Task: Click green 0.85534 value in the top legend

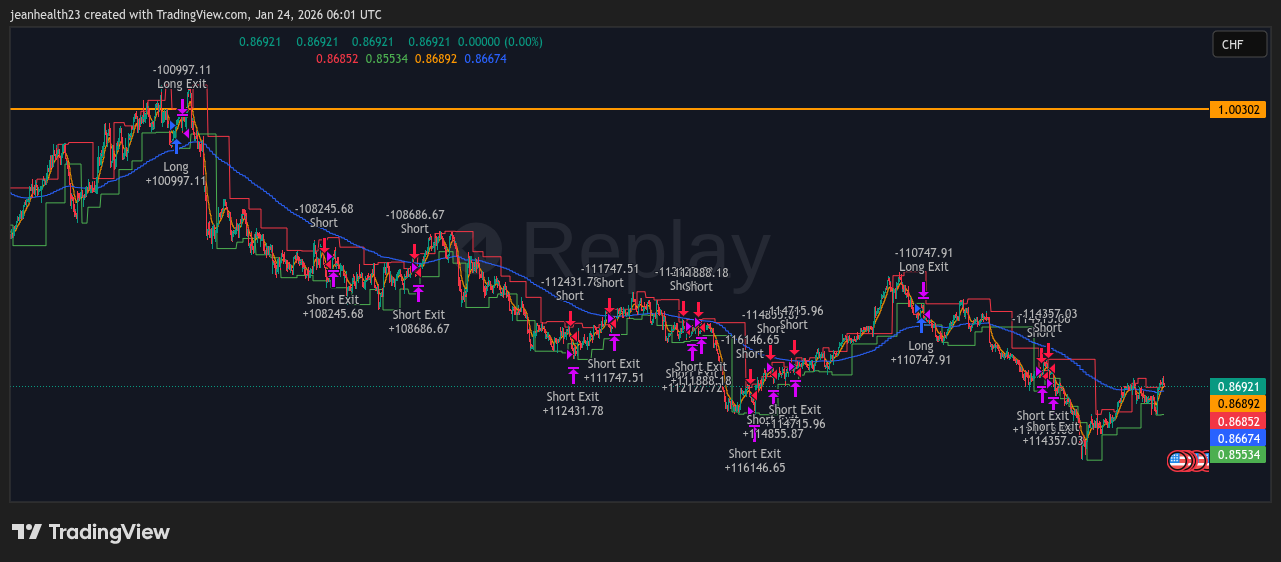Action: click(386, 59)
